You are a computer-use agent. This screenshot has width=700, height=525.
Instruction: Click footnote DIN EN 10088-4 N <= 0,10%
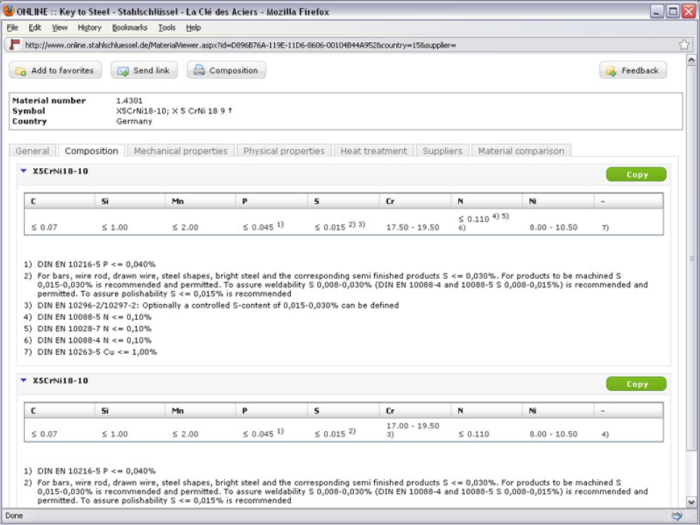[94, 340]
